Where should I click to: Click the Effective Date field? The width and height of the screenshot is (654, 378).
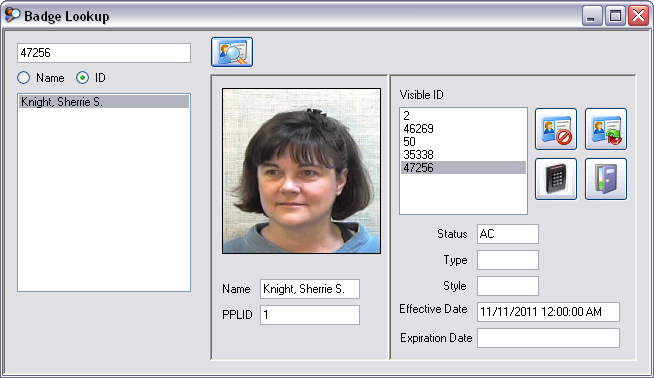coord(548,312)
